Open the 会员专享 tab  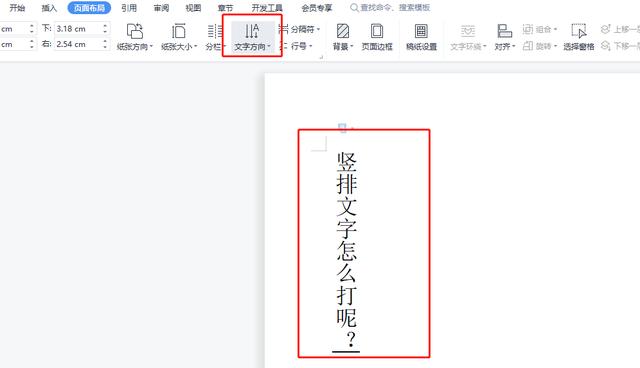pyautogui.click(x=317, y=8)
